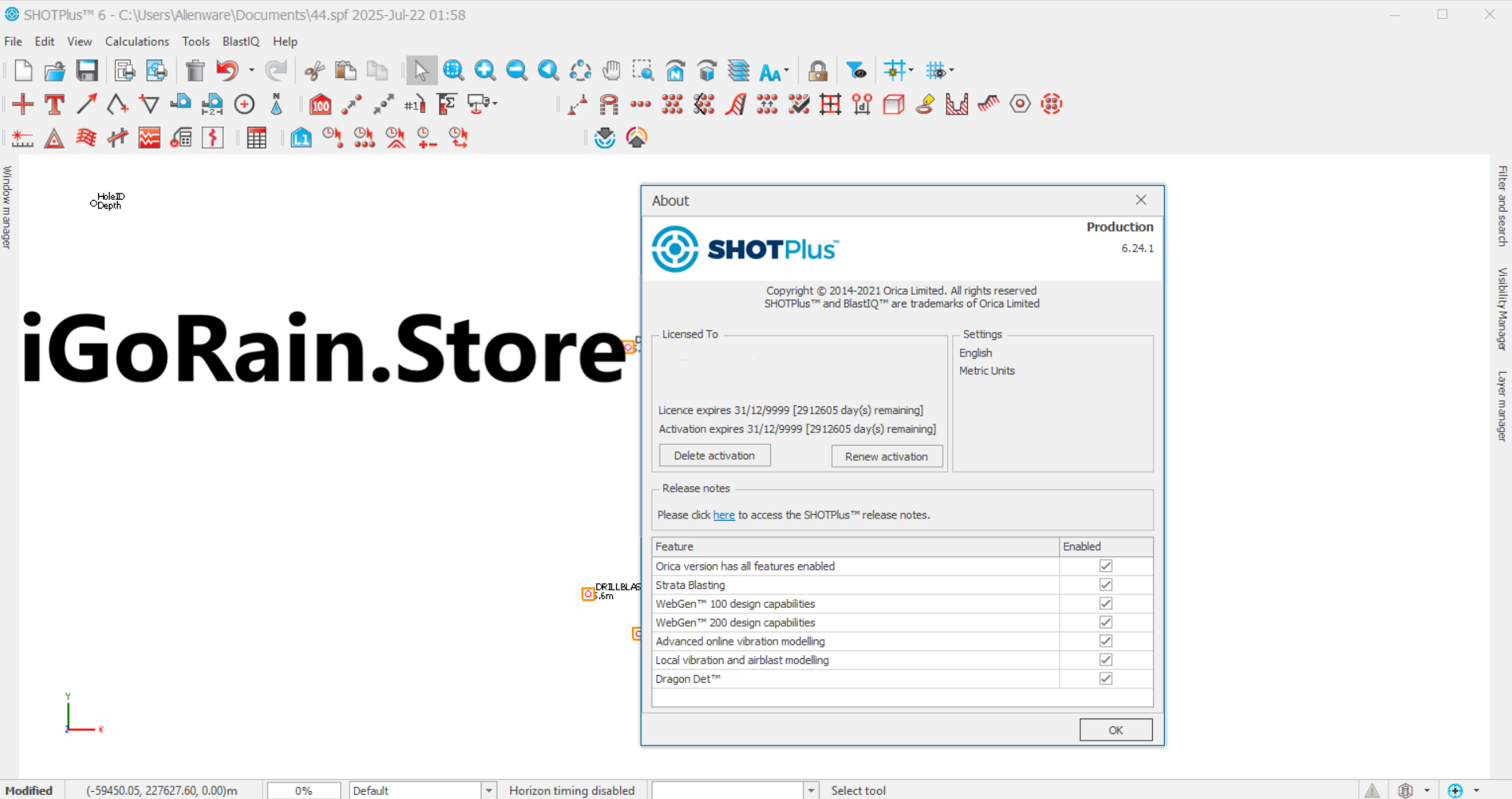Select the Text tool in the drawing toolbar

point(54,104)
